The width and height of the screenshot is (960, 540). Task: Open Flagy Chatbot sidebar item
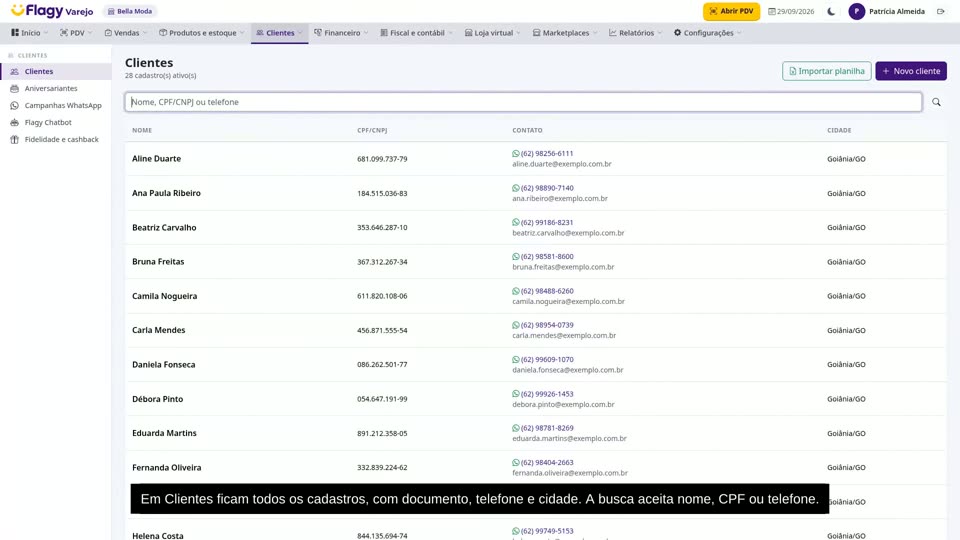(48, 122)
